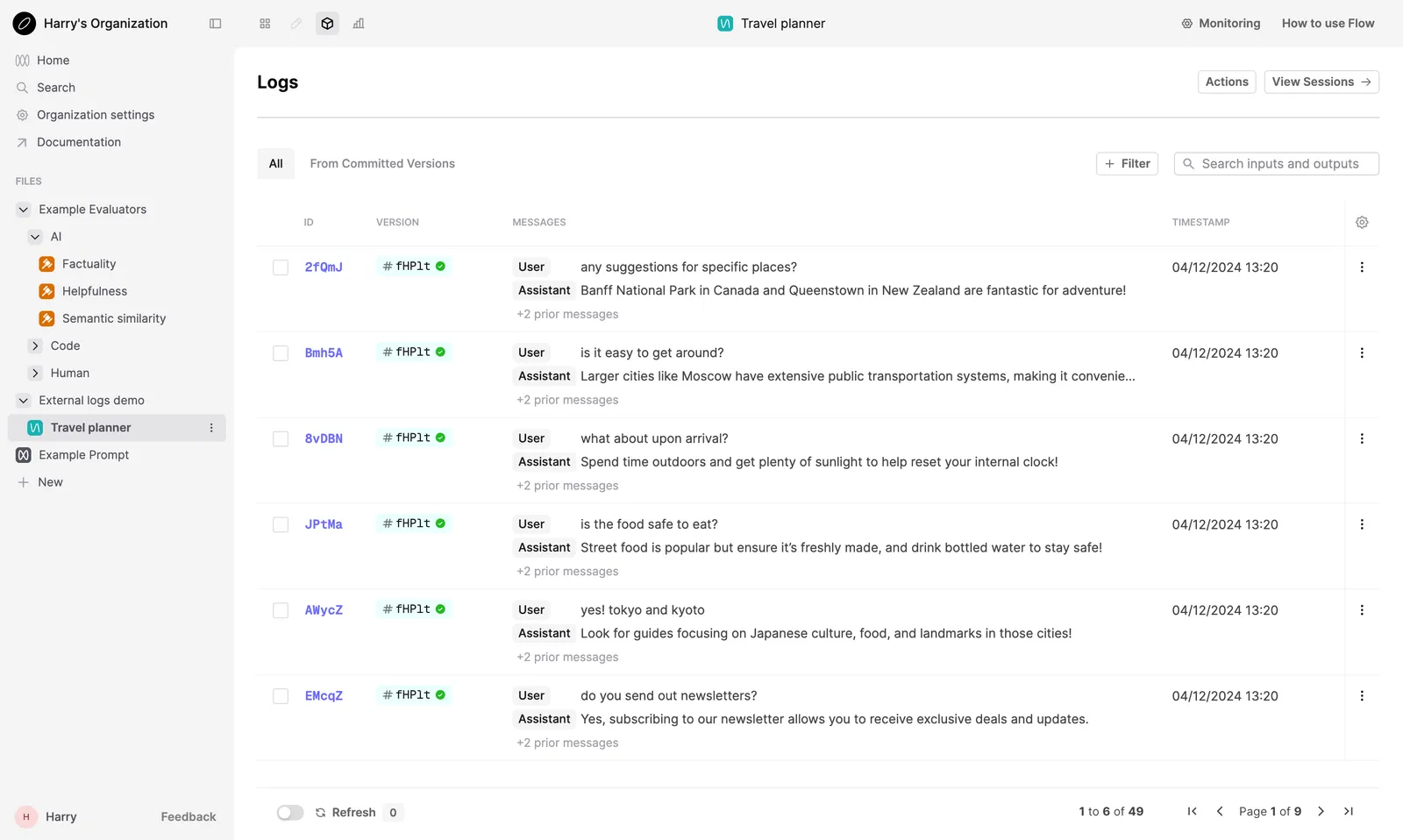Open the Factuality evaluator file
This screenshot has width=1403, height=840.
point(89,264)
